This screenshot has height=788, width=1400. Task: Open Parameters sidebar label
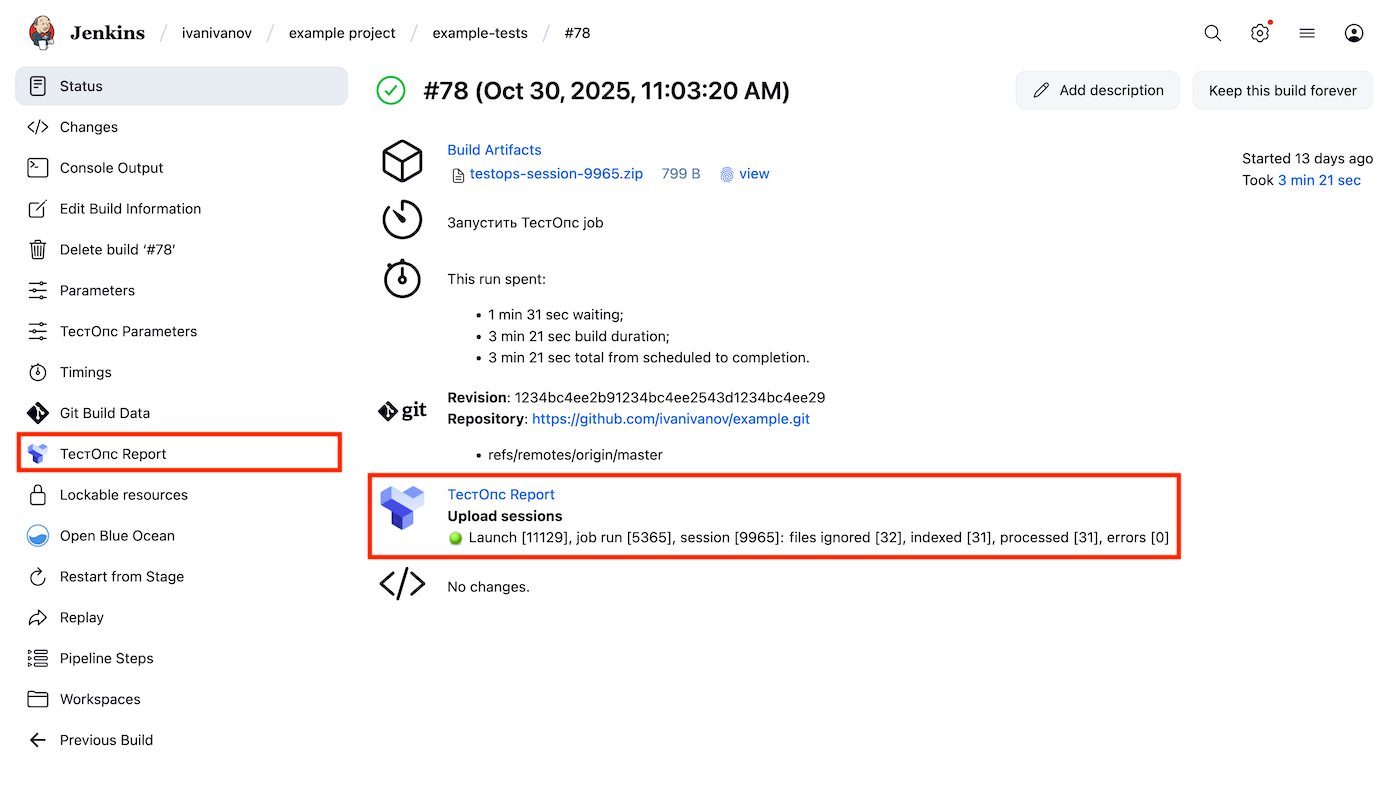point(97,291)
